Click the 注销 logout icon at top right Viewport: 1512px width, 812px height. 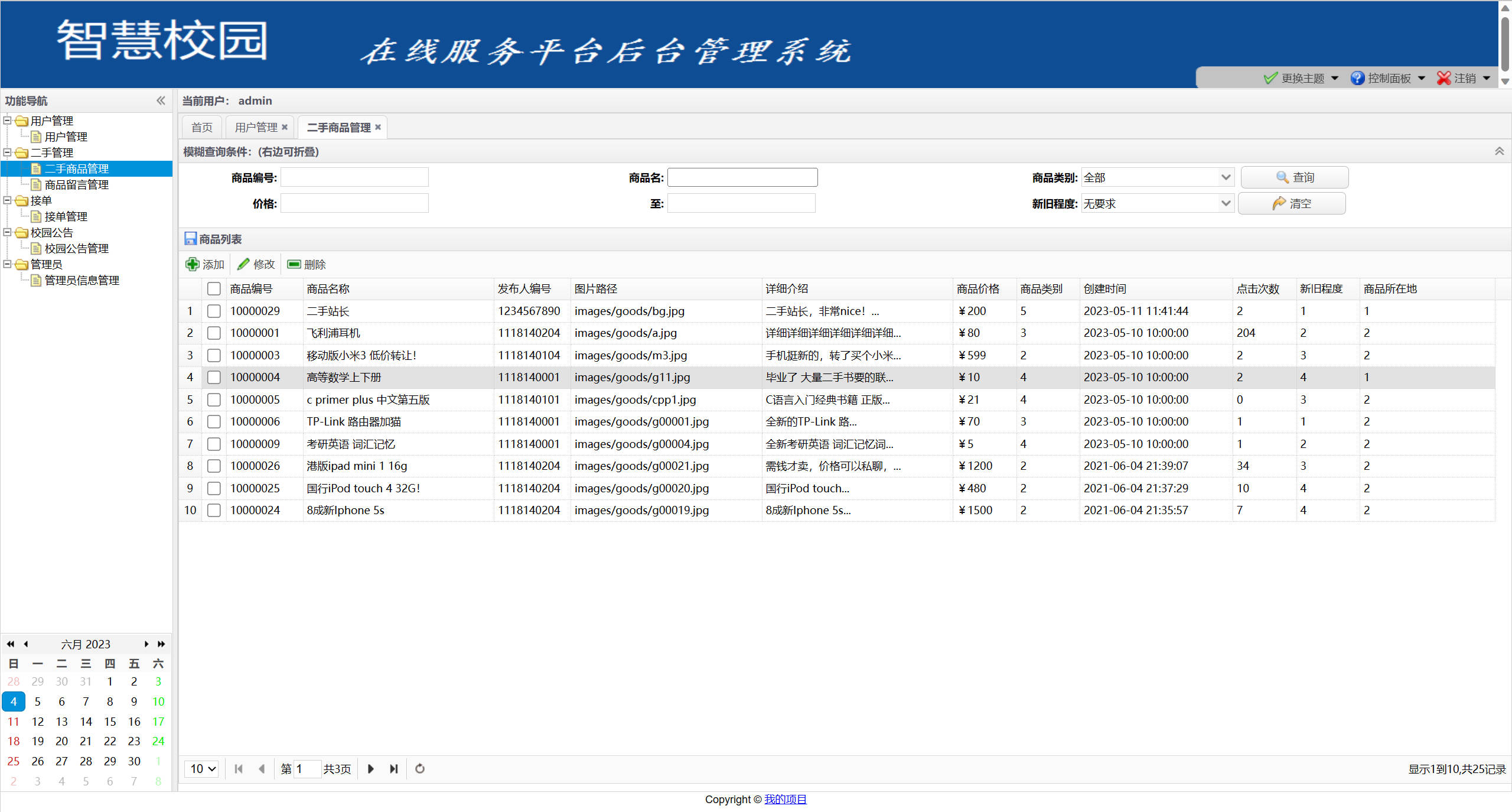(x=1443, y=77)
